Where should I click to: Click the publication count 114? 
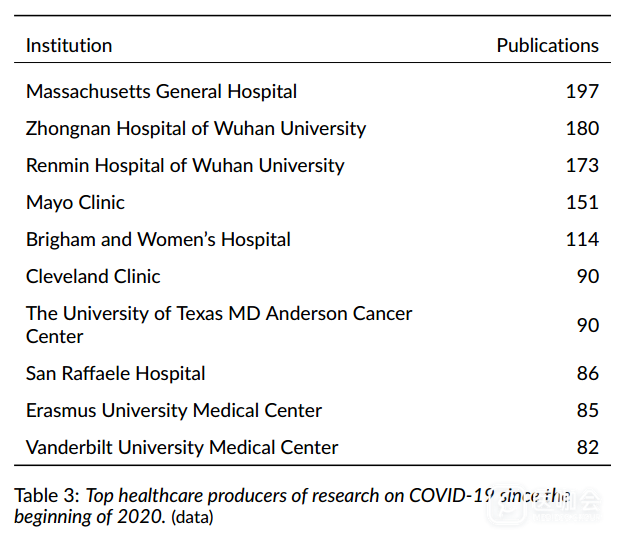(x=582, y=239)
